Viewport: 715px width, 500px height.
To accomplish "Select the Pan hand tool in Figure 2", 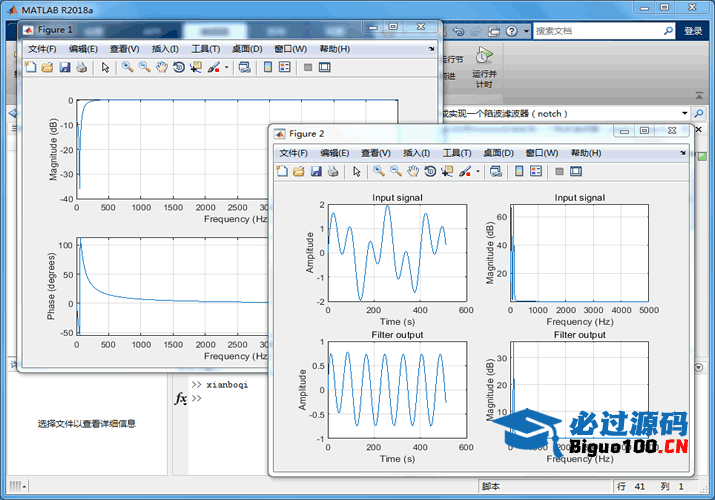I will (x=413, y=171).
